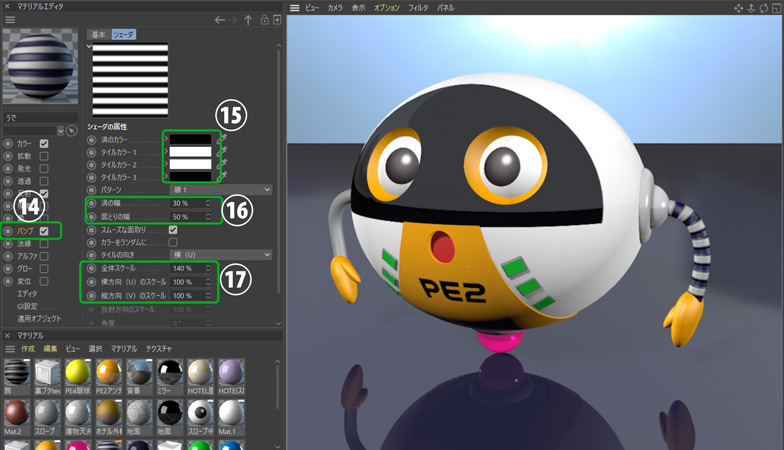The height and width of the screenshot is (450, 784).
Task: Click the viewport zoom (dolly) icon
Action: [x=752, y=7]
